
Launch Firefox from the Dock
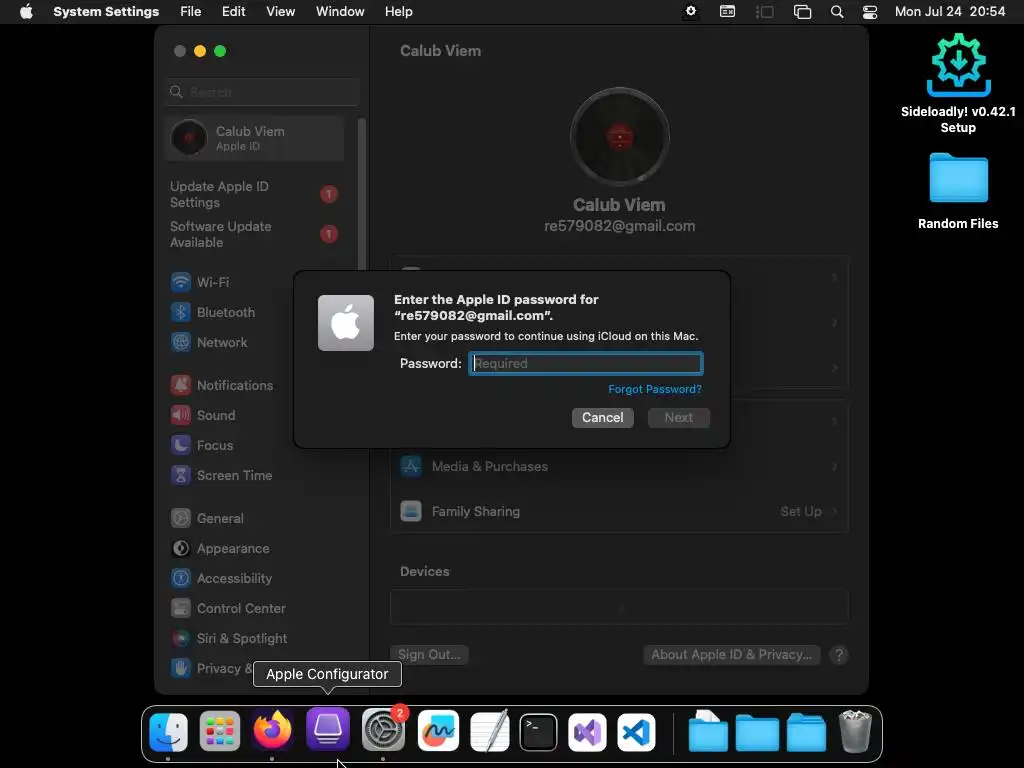tap(272, 730)
